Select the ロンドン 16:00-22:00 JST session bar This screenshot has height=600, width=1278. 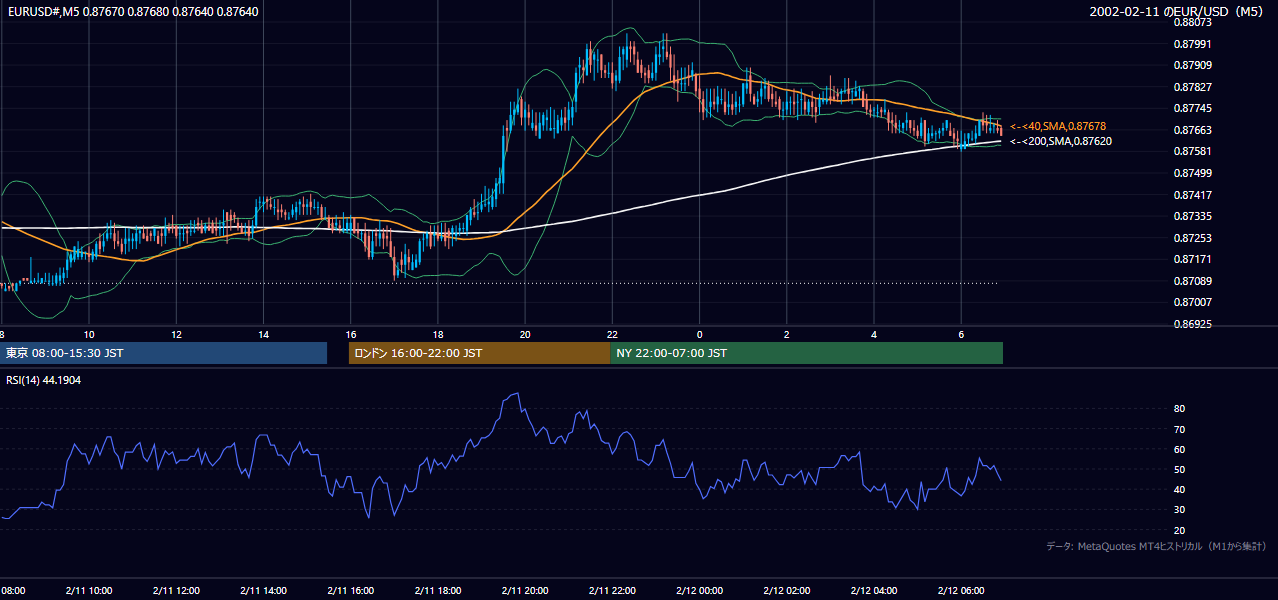coord(479,353)
